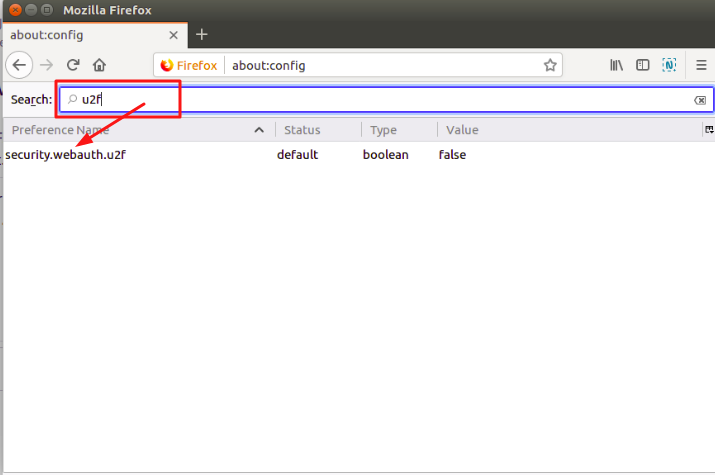715x475 pixels.
Task: Open the column picker icon
Action: click(709, 130)
